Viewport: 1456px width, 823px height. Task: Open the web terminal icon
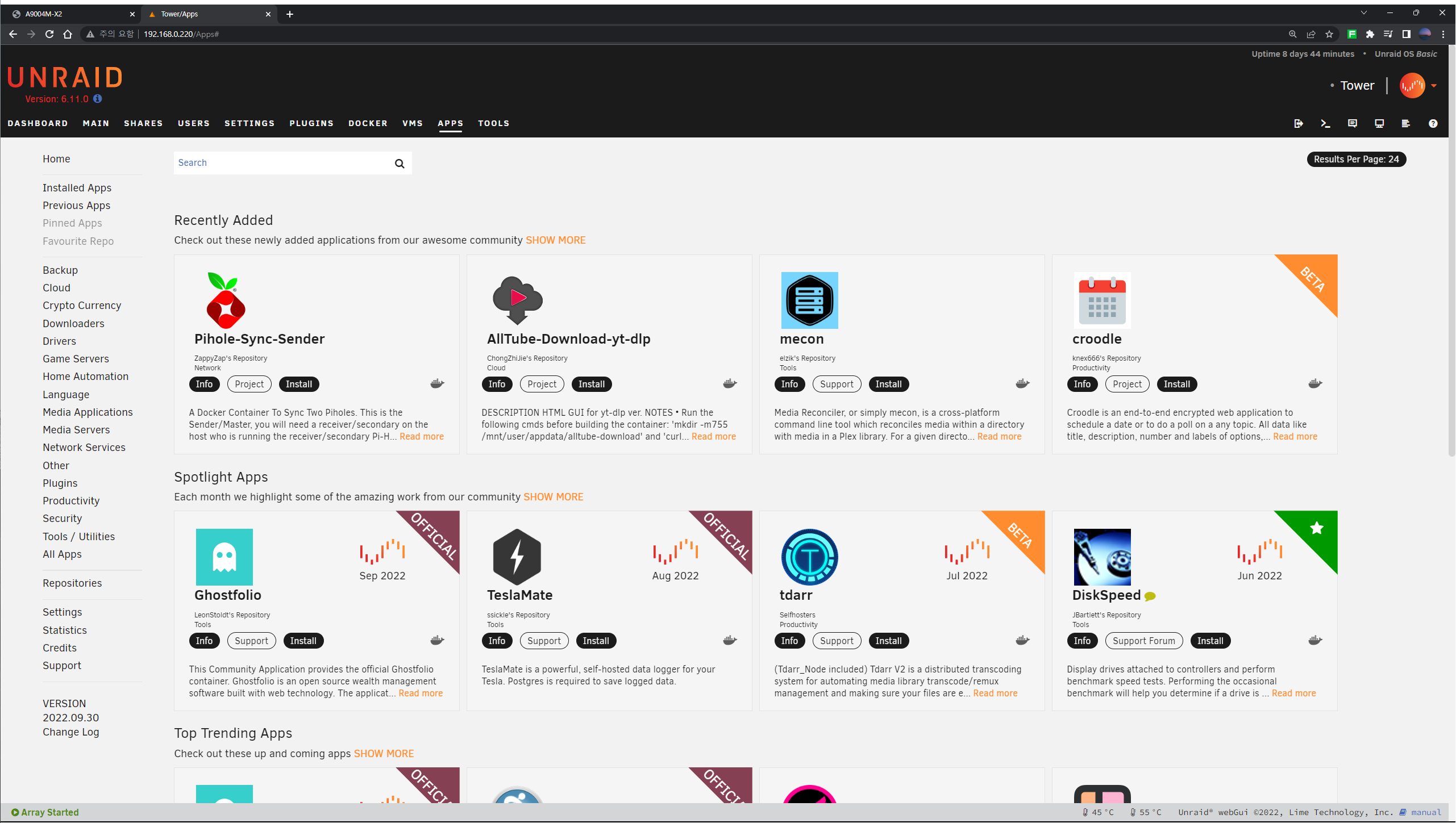pyautogui.click(x=1325, y=123)
